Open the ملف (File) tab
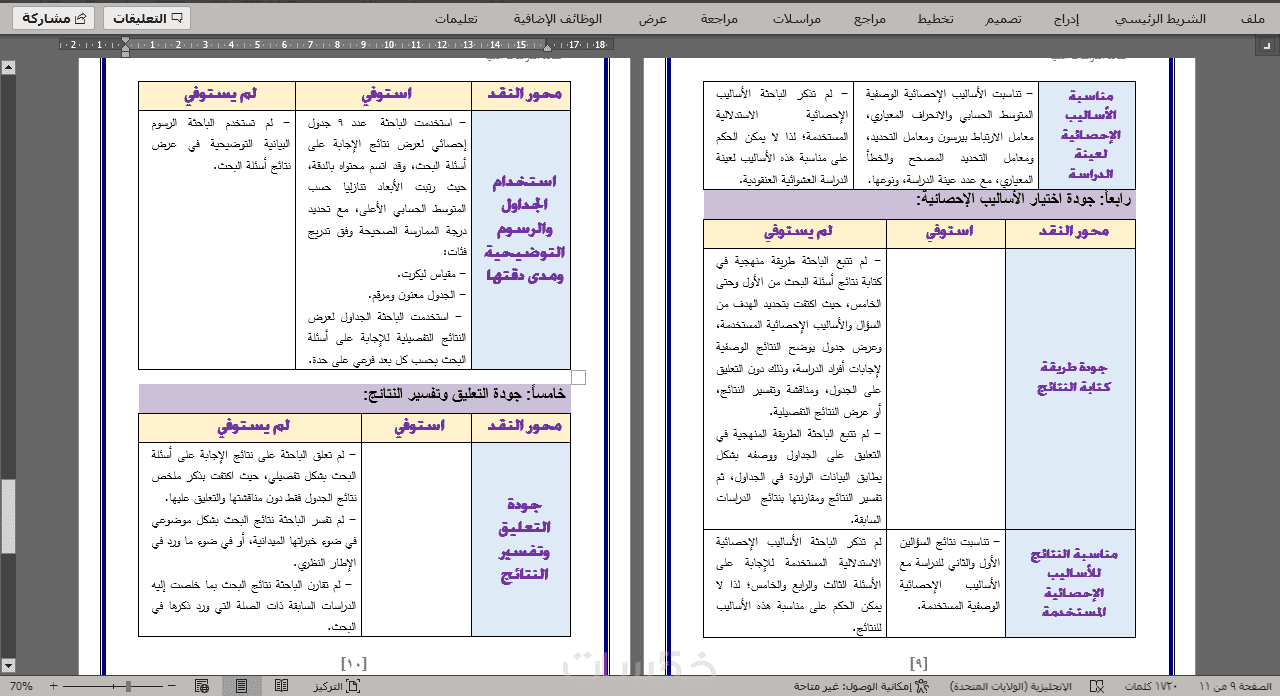Image resolution: width=1280 pixels, height=696 pixels. coord(1251,19)
